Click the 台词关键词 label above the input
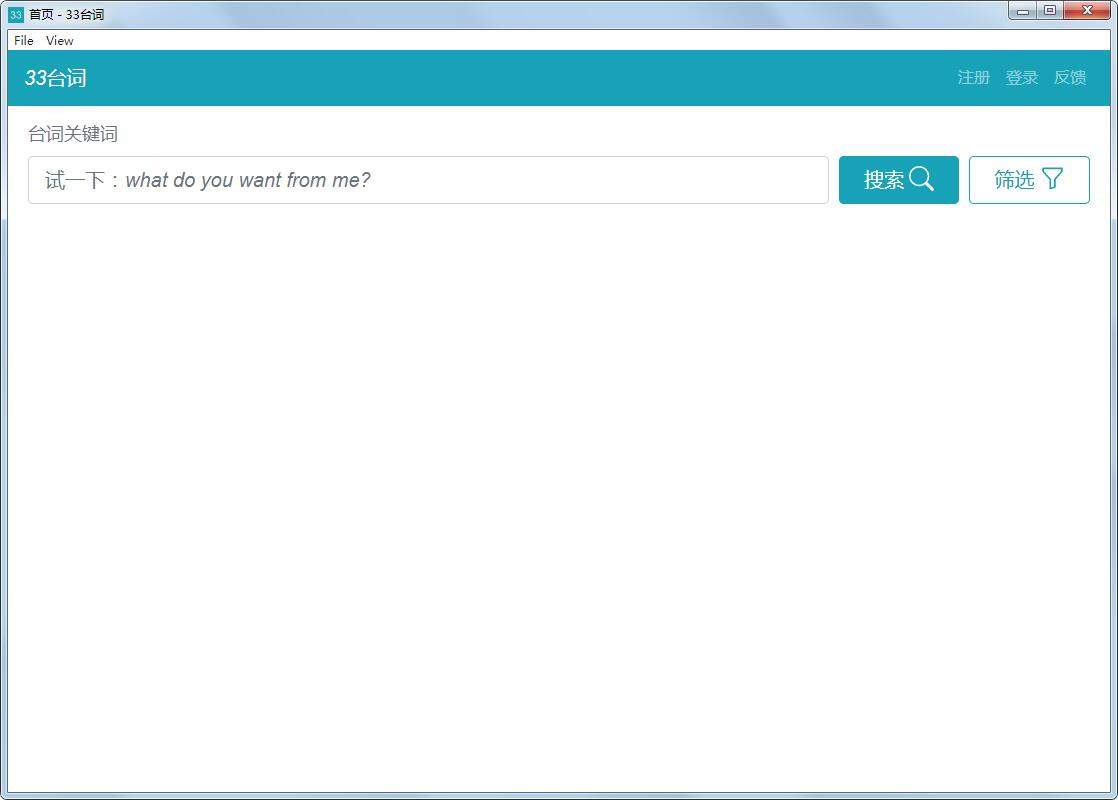Image resolution: width=1118 pixels, height=800 pixels. (73, 134)
